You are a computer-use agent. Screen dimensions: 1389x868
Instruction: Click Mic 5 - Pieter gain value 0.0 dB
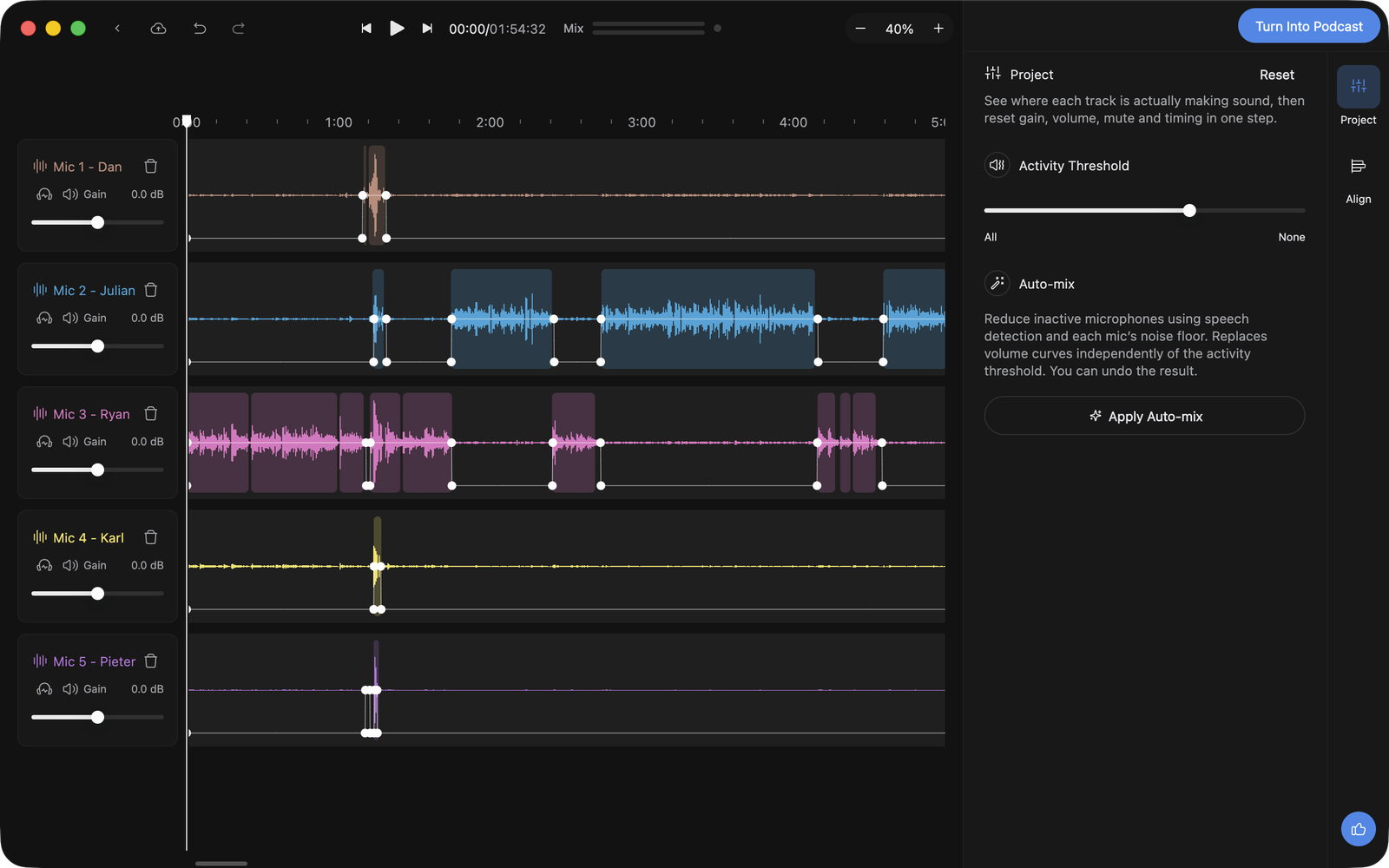(x=148, y=689)
